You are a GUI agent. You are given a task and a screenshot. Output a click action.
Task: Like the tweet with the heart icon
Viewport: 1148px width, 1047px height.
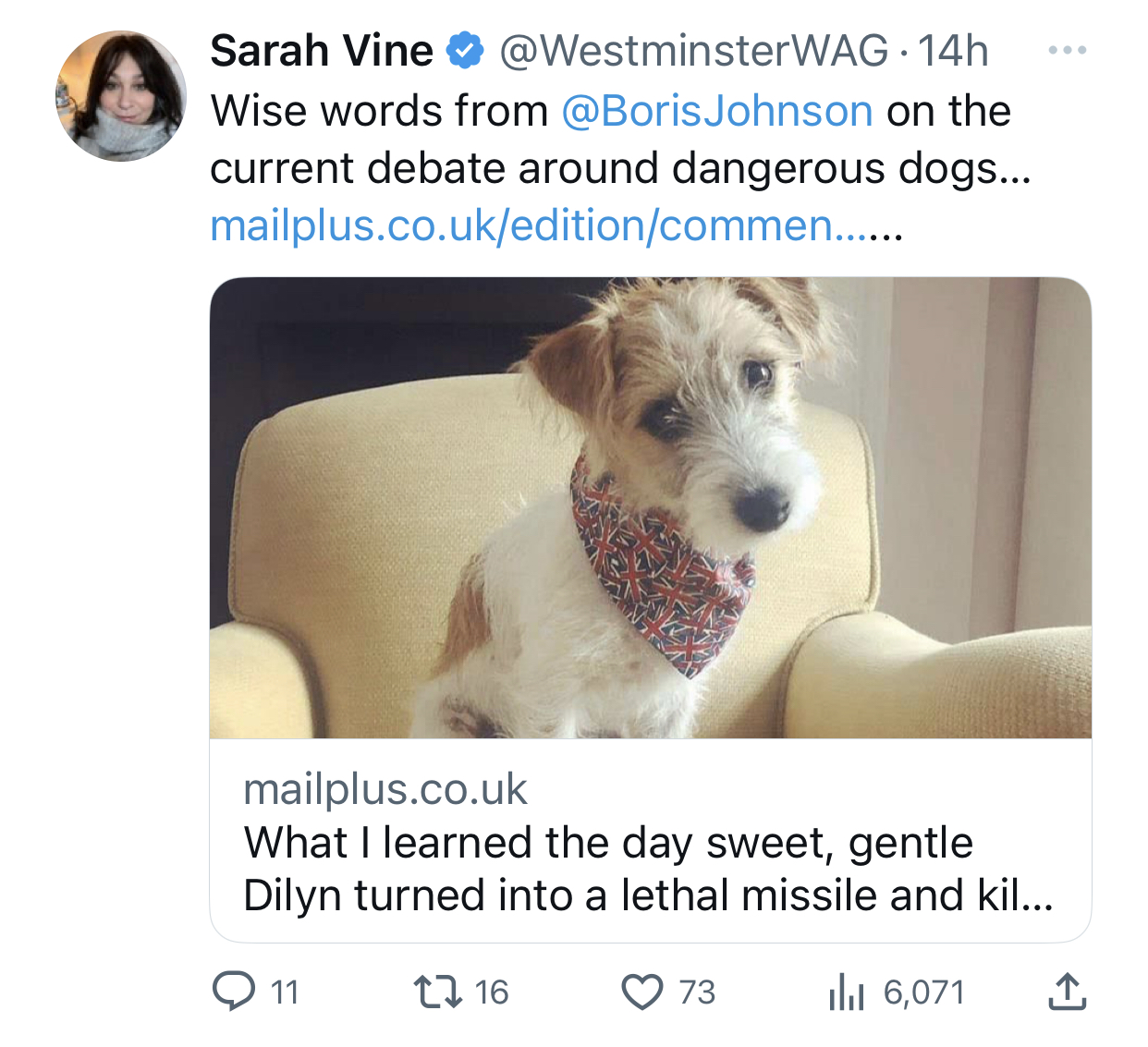point(642,992)
